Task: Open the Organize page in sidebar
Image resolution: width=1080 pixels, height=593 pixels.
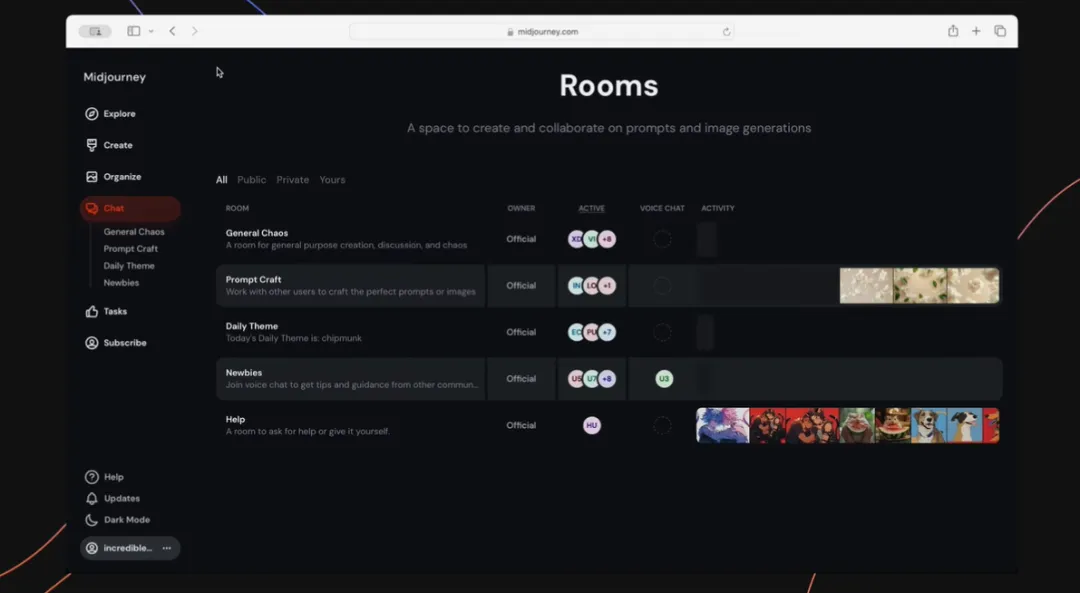Action: tap(114, 177)
